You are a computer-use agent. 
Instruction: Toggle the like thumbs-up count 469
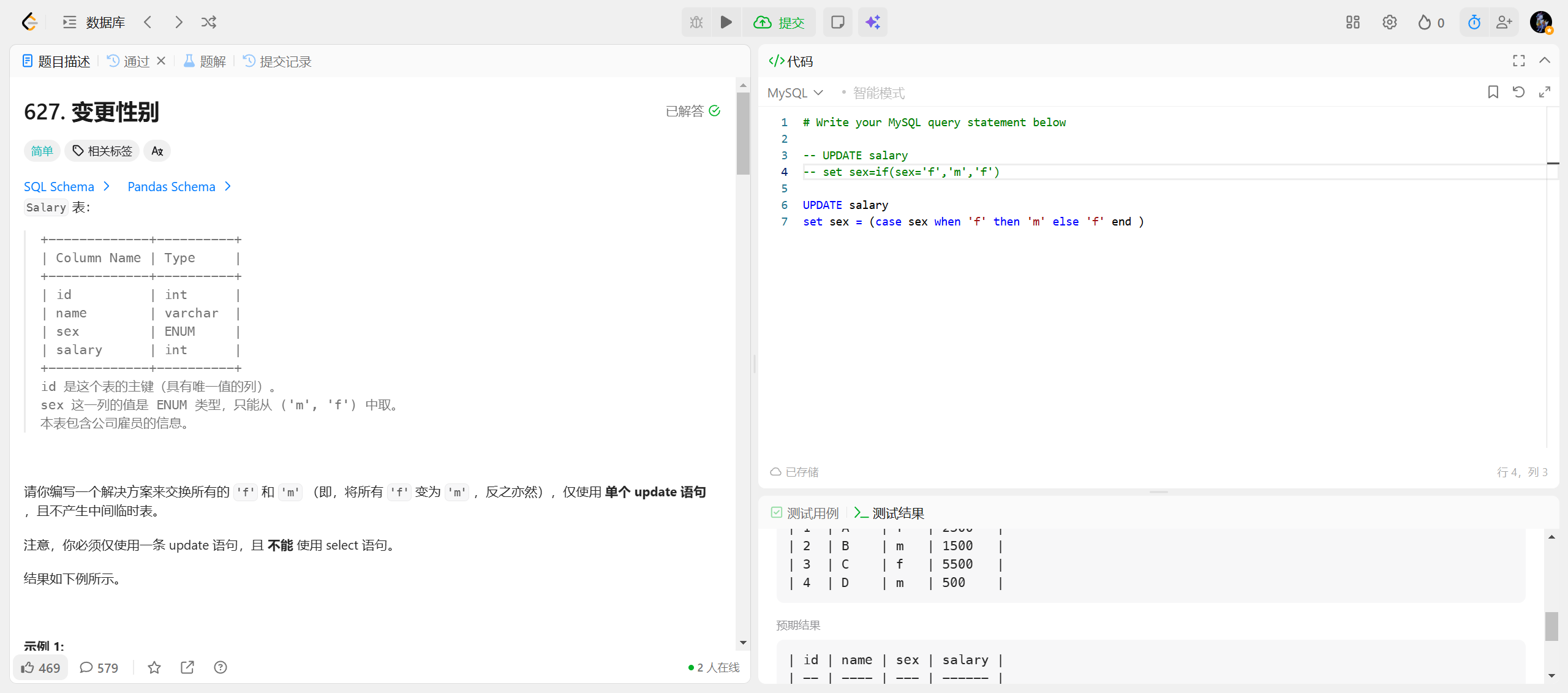point(40,667)
